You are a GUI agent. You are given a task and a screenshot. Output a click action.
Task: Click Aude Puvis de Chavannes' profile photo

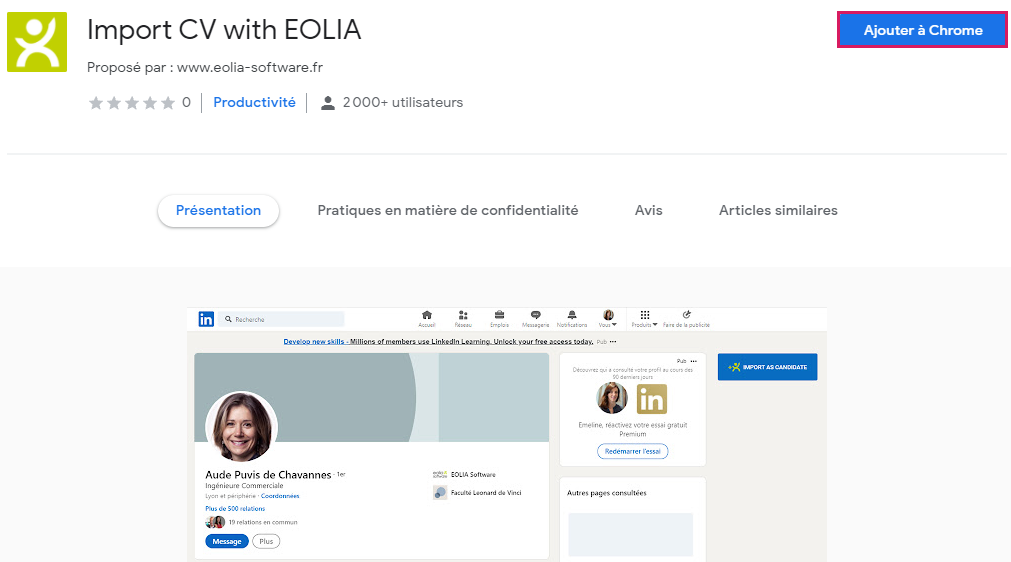click(241, 426)
